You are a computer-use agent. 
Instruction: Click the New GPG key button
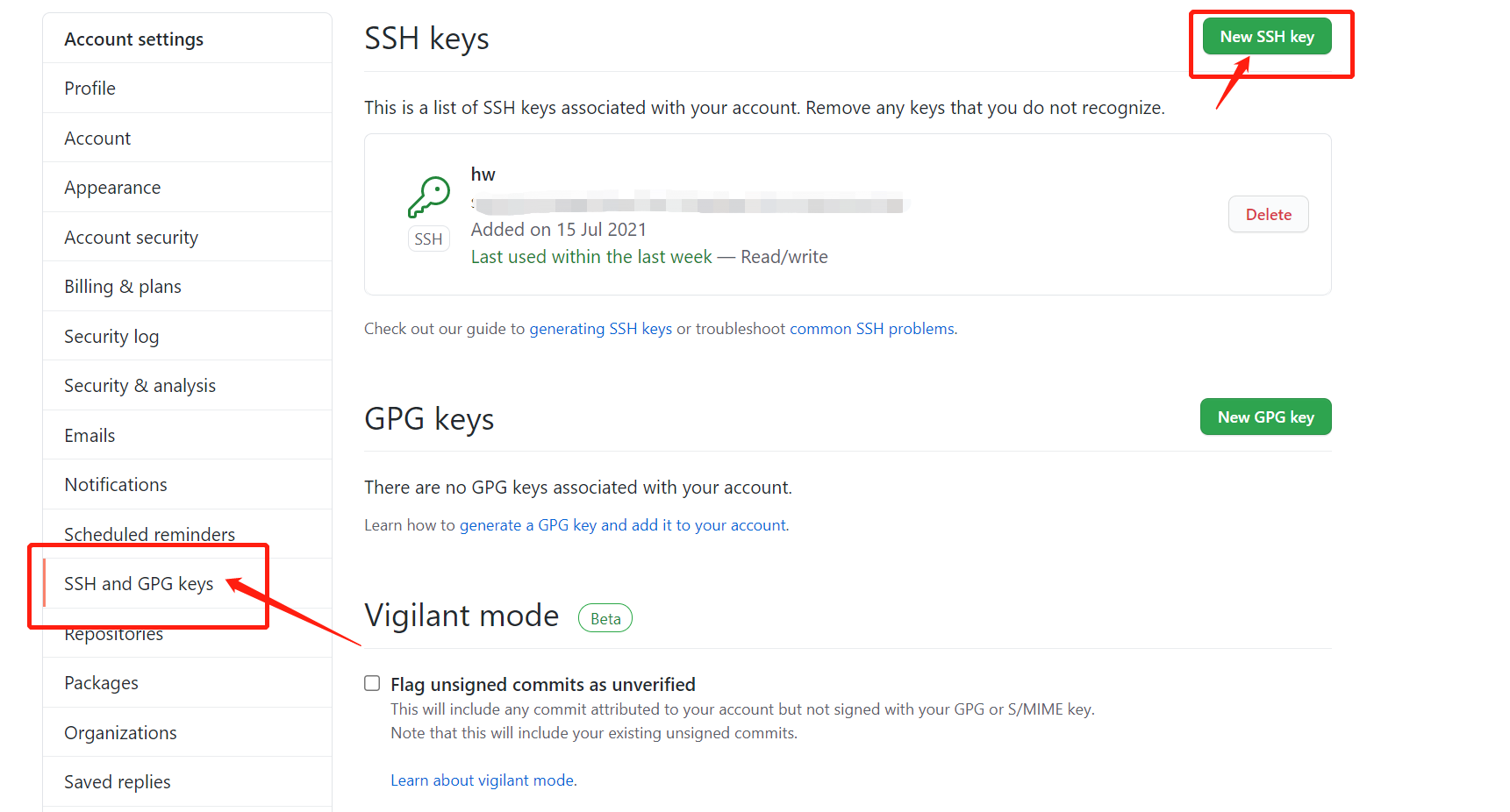click(1265, 417)
